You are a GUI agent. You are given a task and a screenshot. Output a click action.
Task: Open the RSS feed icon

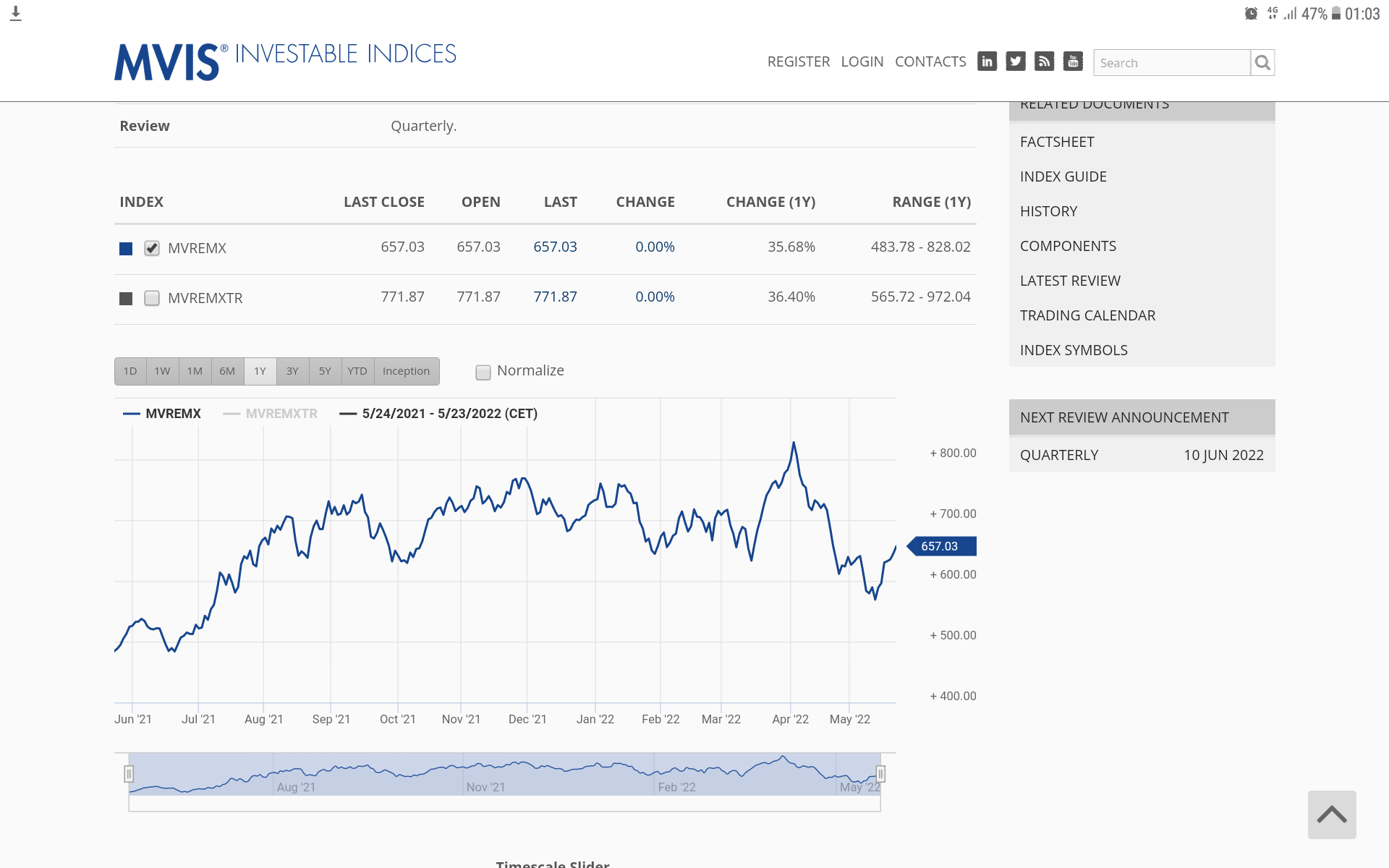point(1044,61)
